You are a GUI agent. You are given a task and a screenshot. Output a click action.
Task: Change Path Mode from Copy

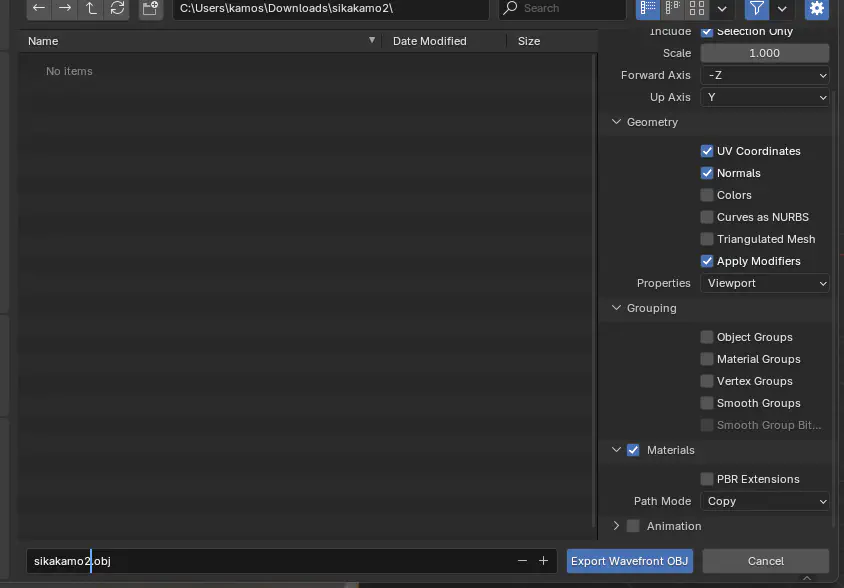tap(765, 501)
